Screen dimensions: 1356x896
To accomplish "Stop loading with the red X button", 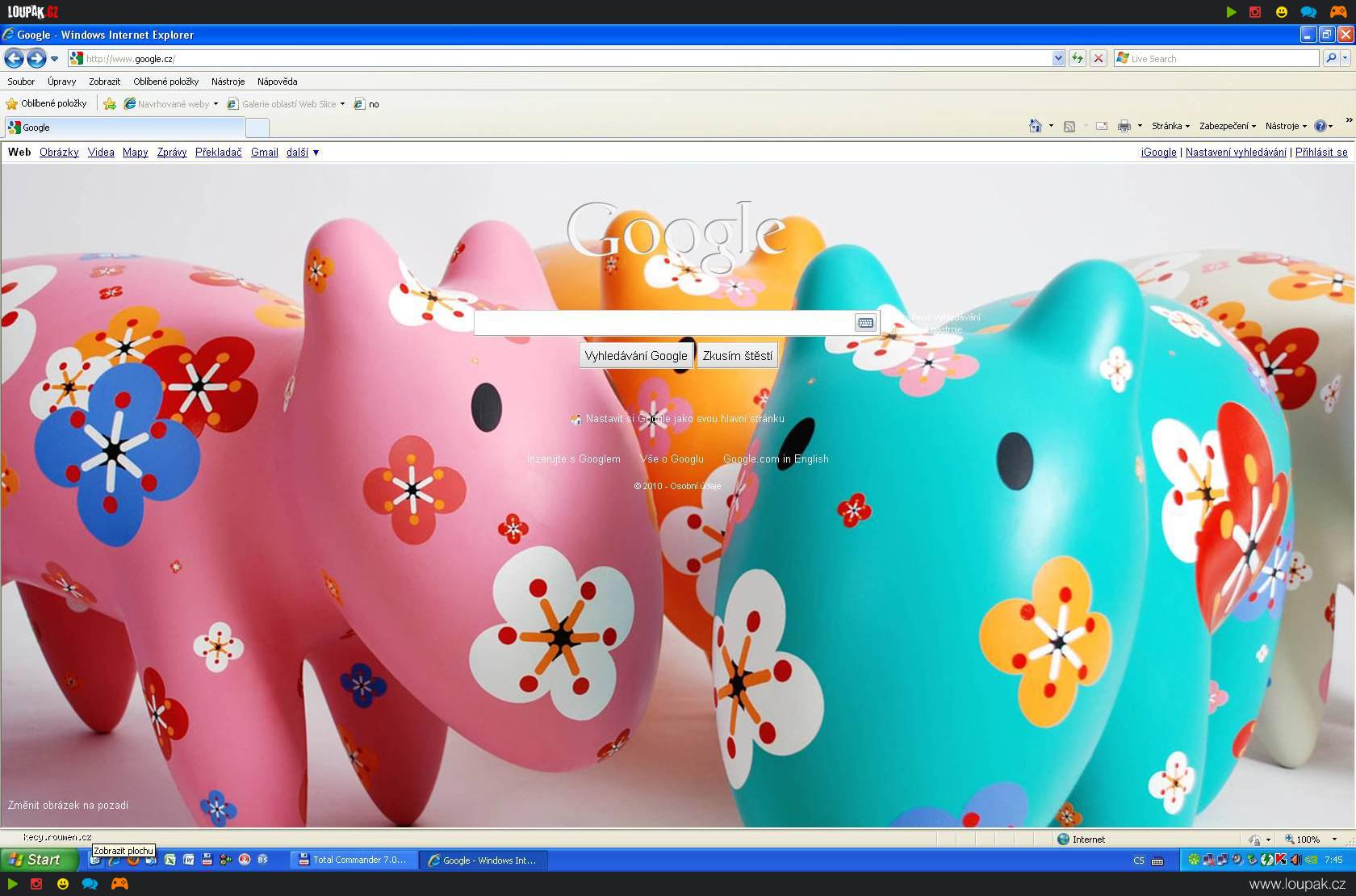I will [x=1098, y=58].
